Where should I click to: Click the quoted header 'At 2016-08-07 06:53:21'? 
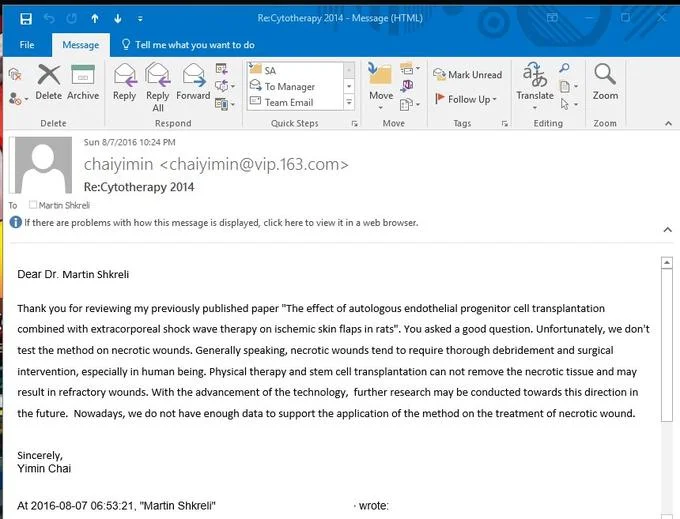pos(75,506)
